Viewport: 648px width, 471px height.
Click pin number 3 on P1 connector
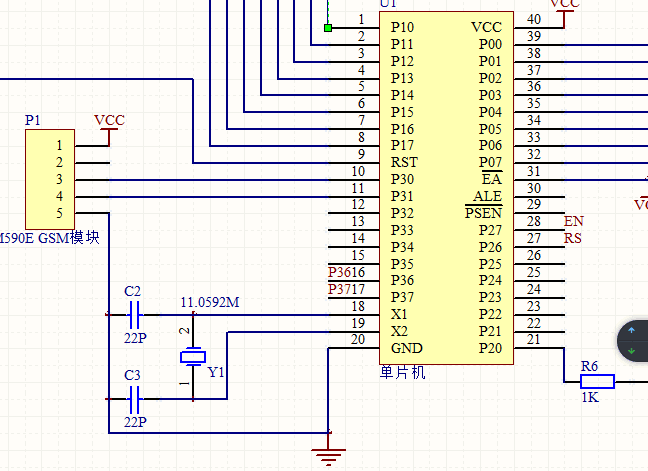click(60, 179)
